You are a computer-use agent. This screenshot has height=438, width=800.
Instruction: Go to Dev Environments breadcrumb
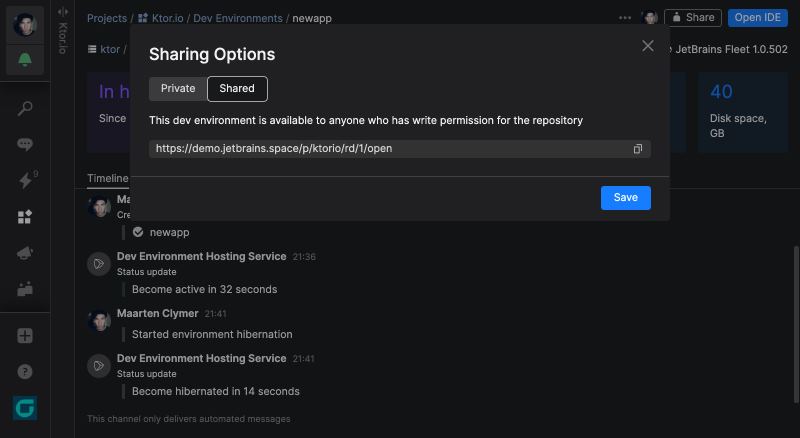pyautogui.click(x=238, y=18)
